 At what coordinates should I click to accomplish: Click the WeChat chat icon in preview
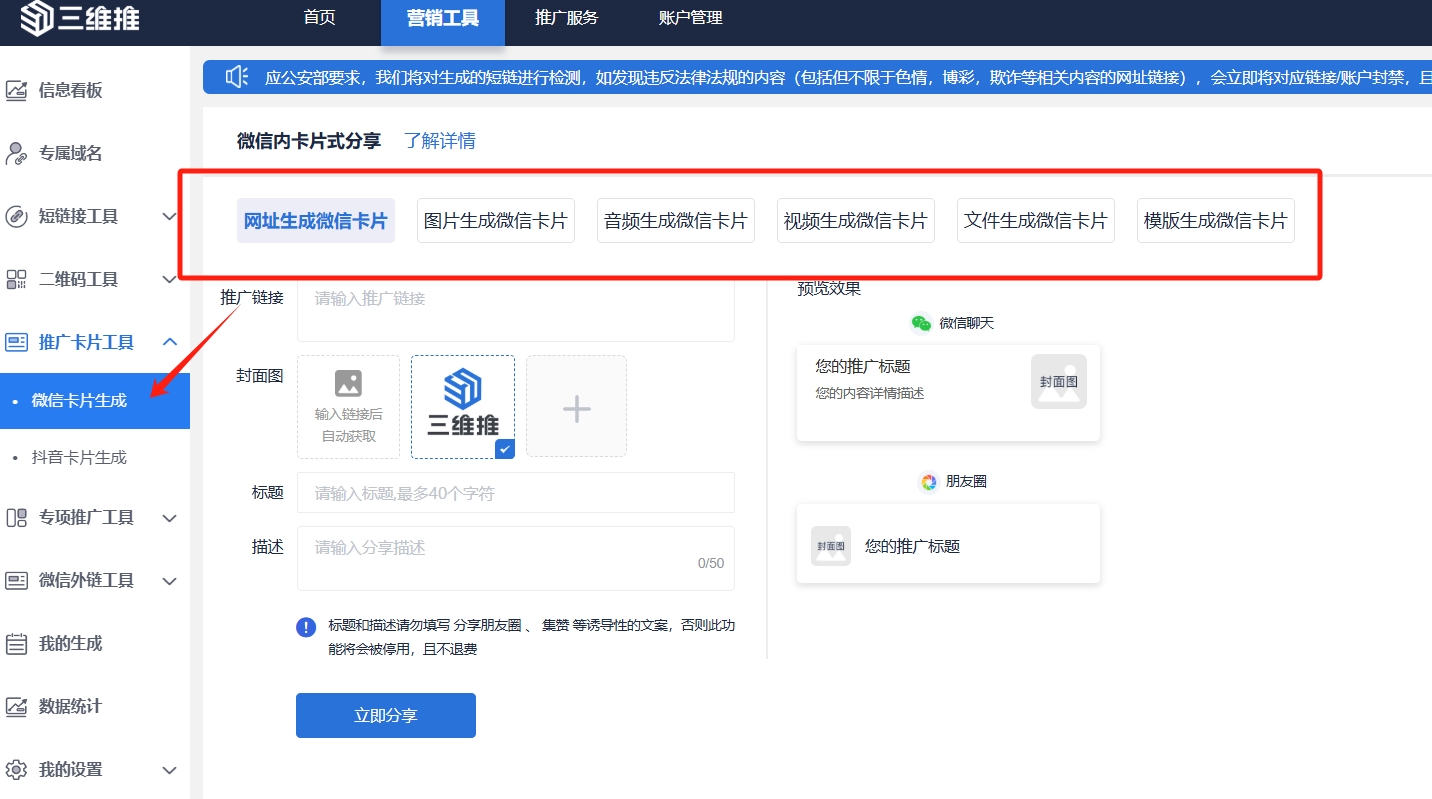click(x=921, y=323)
